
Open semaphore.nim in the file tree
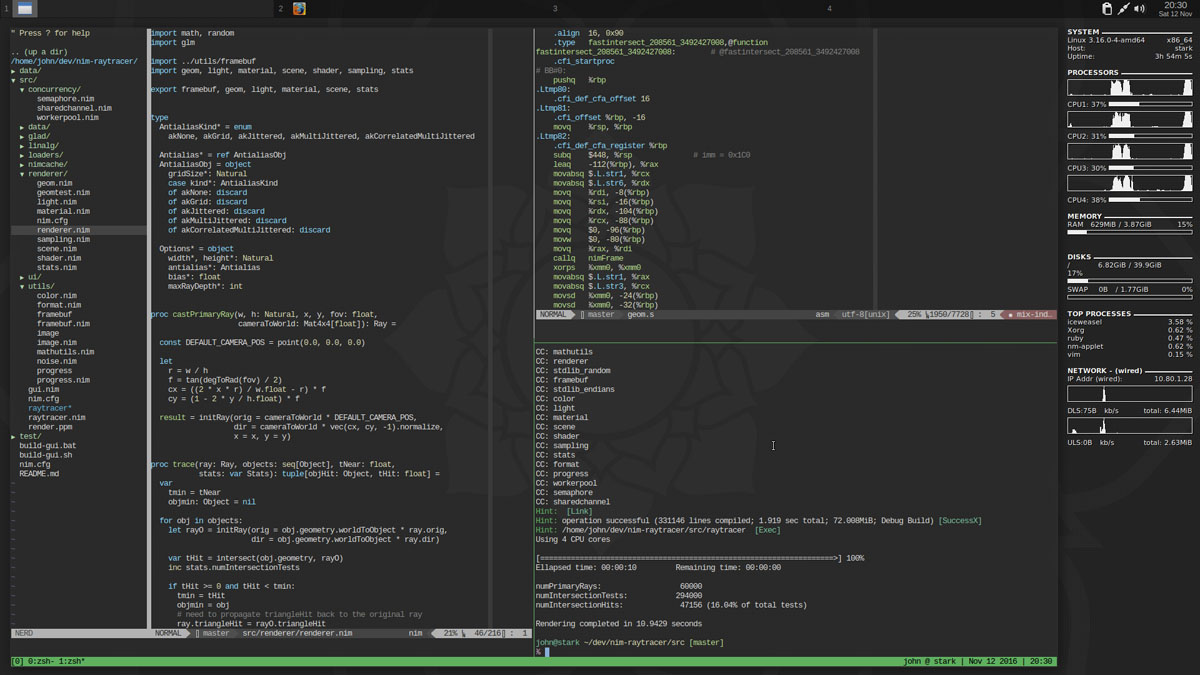pyautogui.click(x=65, y=99)
